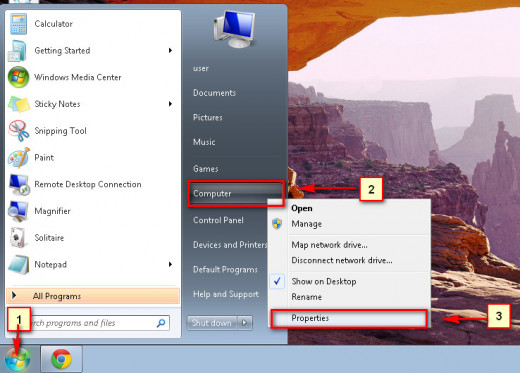Viewport: 520px width, 373px height.
Task: Click the Paint program label
Action: click(x=44, y=158)
